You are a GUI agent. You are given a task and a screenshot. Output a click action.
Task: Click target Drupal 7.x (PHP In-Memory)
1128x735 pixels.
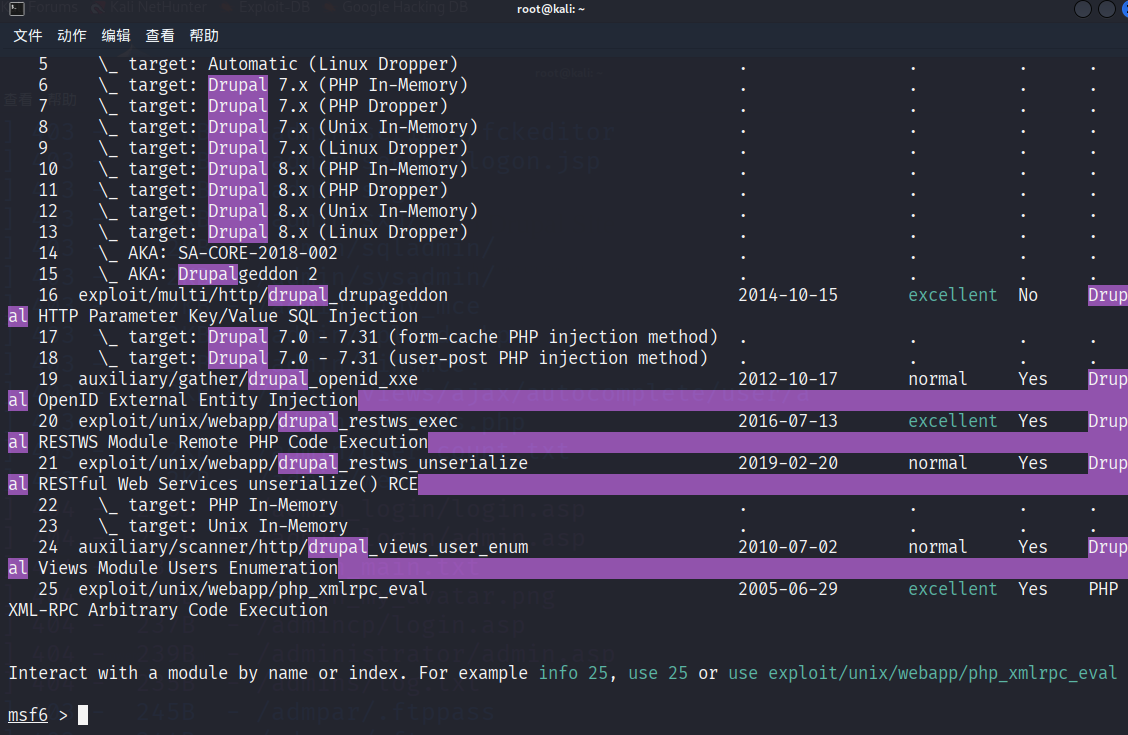point(283,86)
